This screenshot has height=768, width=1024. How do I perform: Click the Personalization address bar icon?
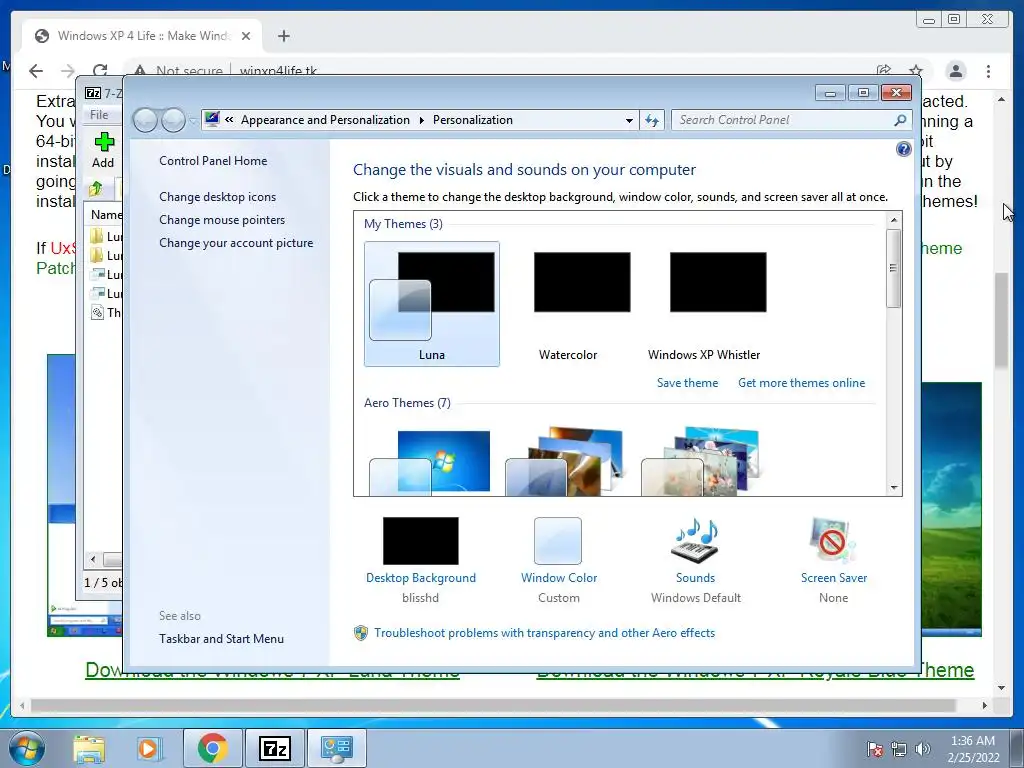(x=212, y=120)
